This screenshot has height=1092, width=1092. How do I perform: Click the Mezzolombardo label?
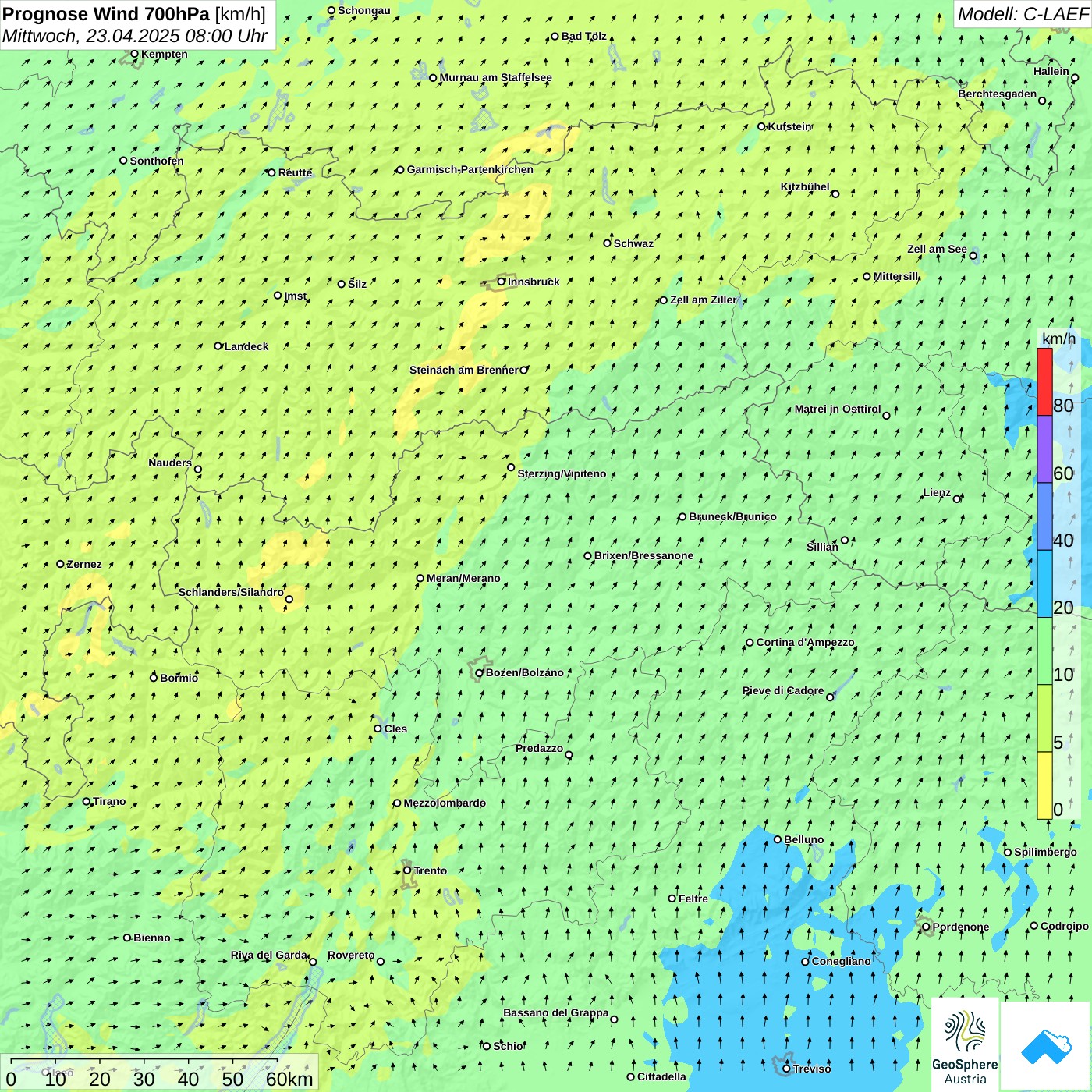pyautogui.click(x=445, y=803)
